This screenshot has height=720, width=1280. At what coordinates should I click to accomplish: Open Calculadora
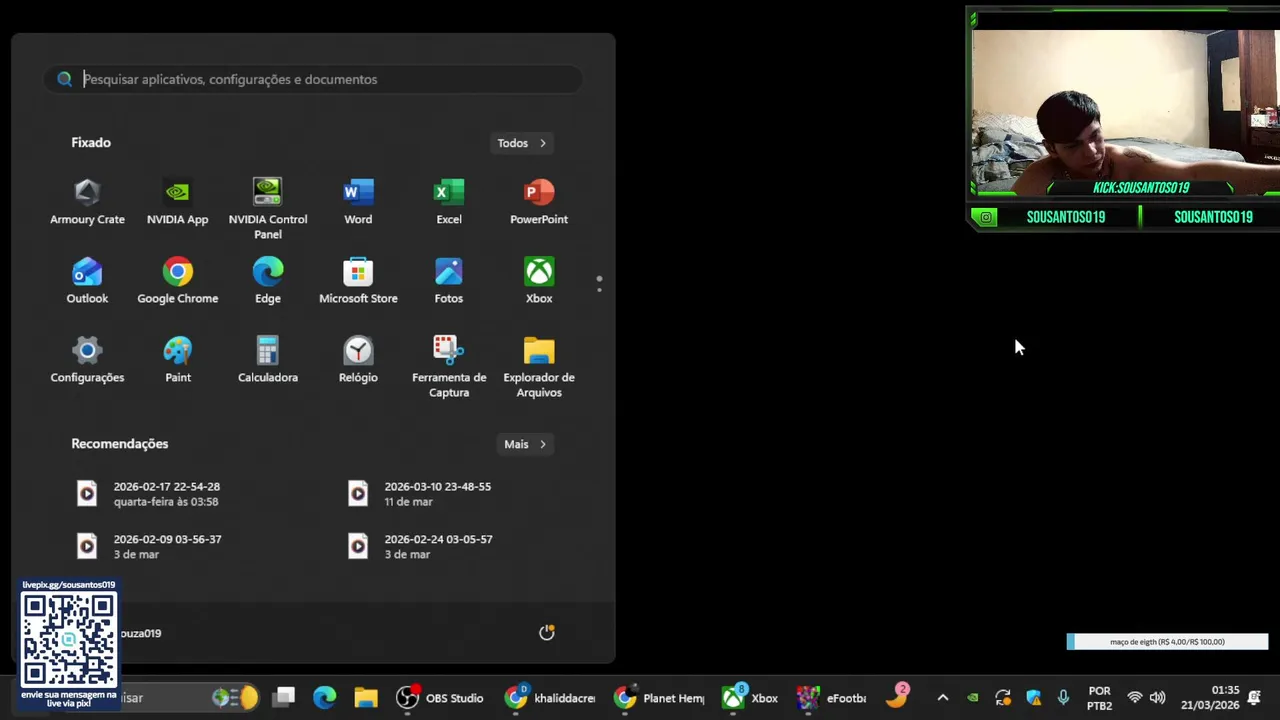(x=267, y=360)
